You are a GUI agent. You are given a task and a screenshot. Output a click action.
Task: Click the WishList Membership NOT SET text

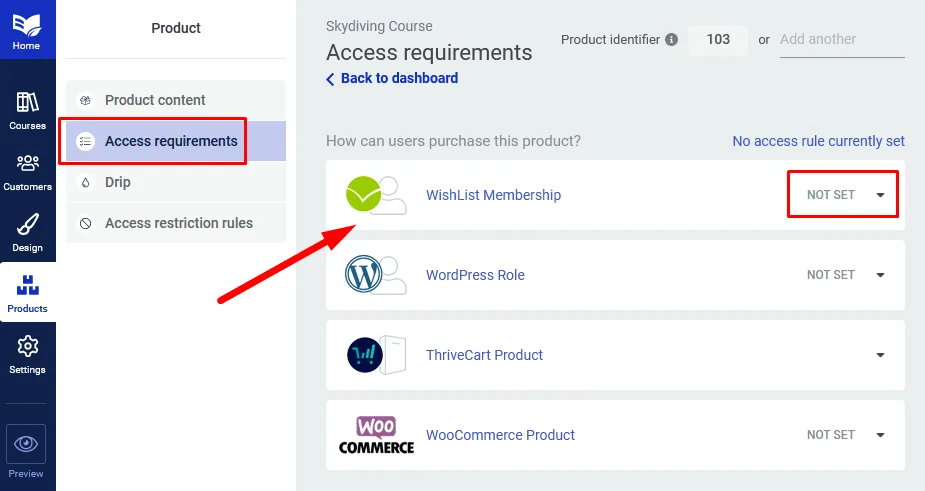(x=831, y=195)
